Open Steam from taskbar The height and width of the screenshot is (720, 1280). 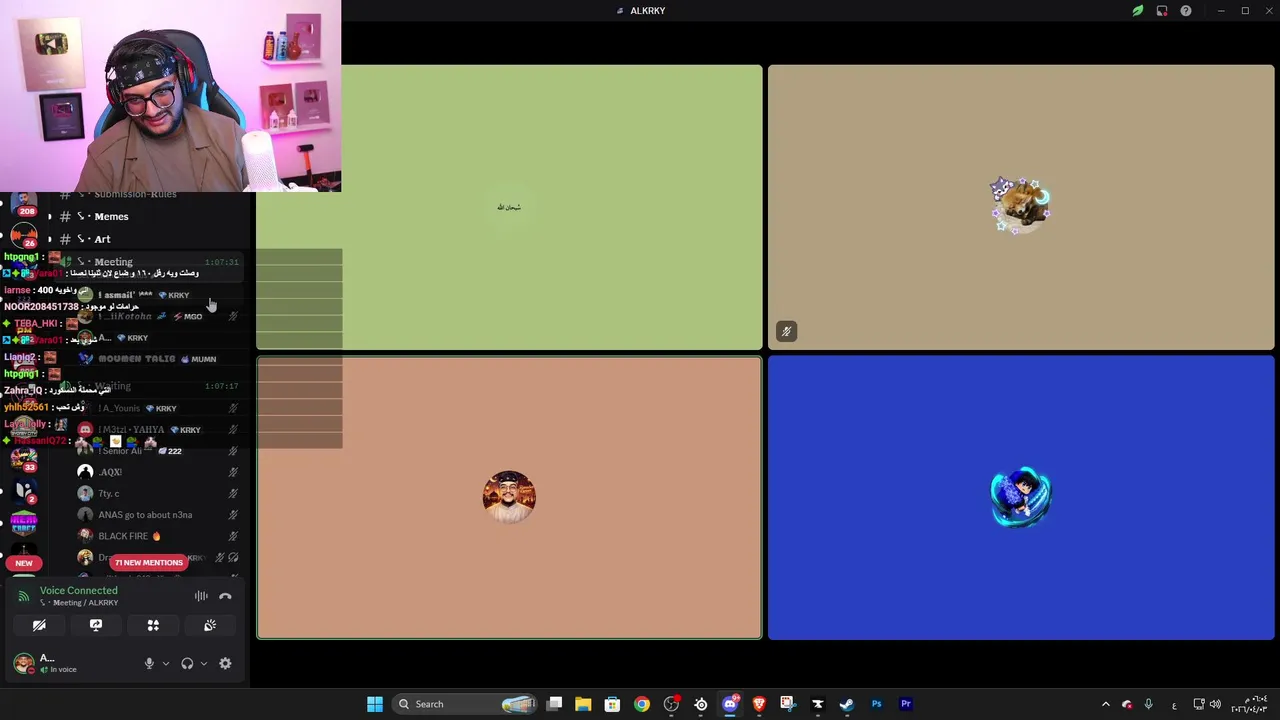[x=847, y=704]
